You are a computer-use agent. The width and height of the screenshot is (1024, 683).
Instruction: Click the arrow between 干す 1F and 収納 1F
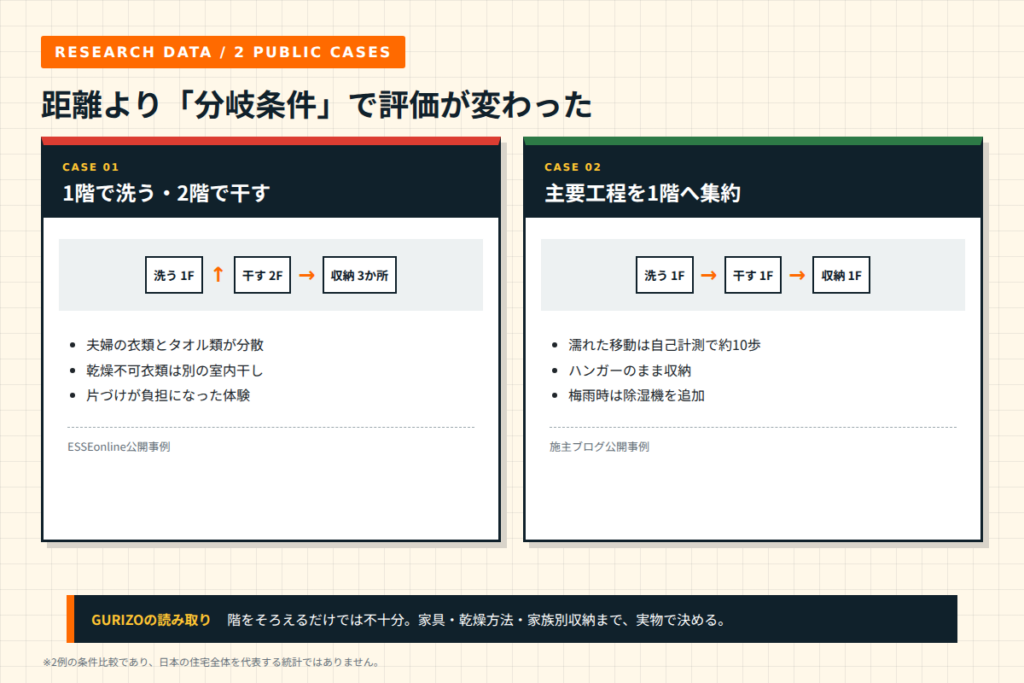click(797, 276)
